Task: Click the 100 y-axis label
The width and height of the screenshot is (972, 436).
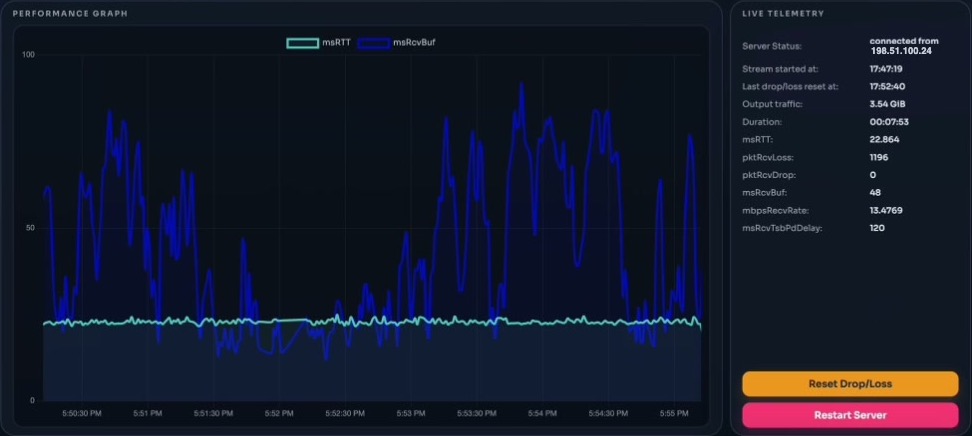Action: pos(29,55)
